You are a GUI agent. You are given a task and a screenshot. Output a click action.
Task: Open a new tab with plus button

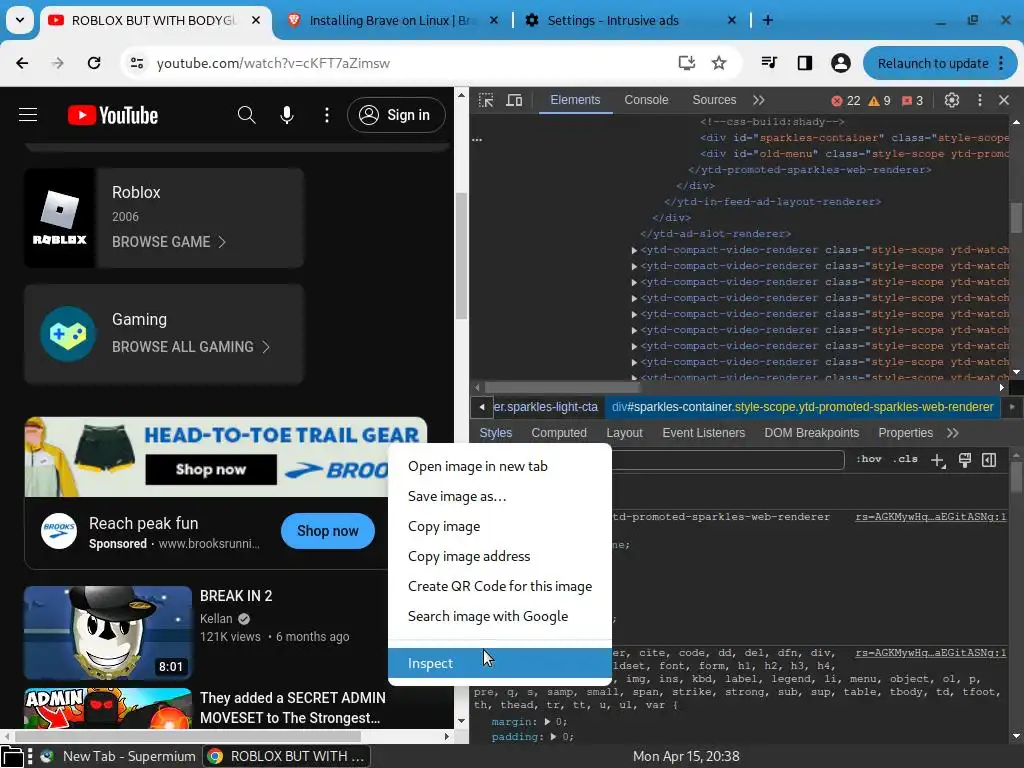click(x=768, y=20)
